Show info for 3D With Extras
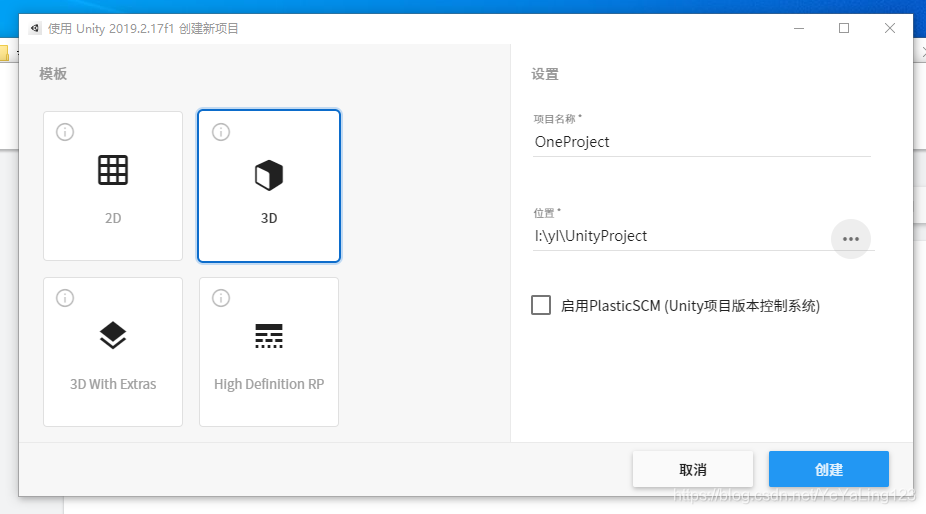Image resolution: width=926 pixels, height=514 pixels. point(65,298)
